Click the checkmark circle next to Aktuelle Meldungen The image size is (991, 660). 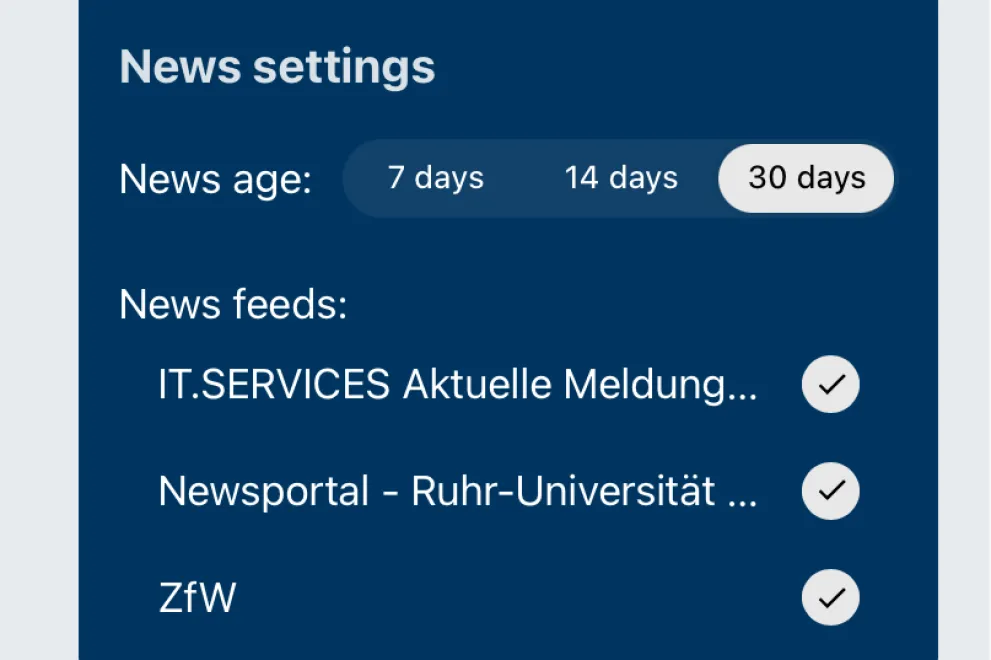tap(830, 384)
